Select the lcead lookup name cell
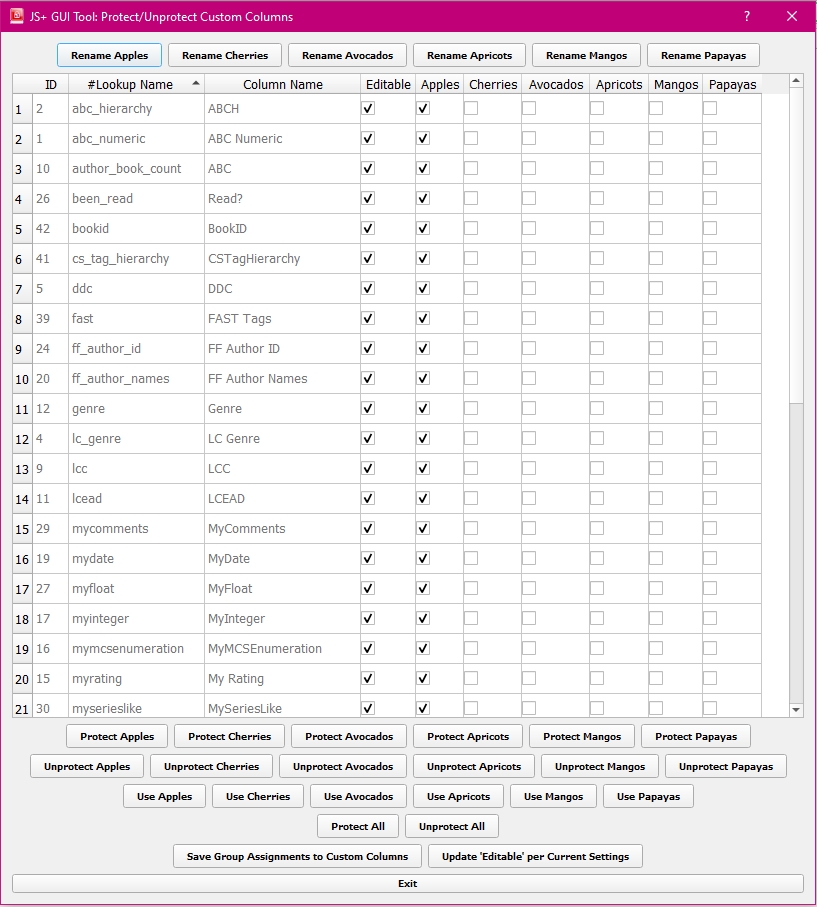 pos(137,499)
